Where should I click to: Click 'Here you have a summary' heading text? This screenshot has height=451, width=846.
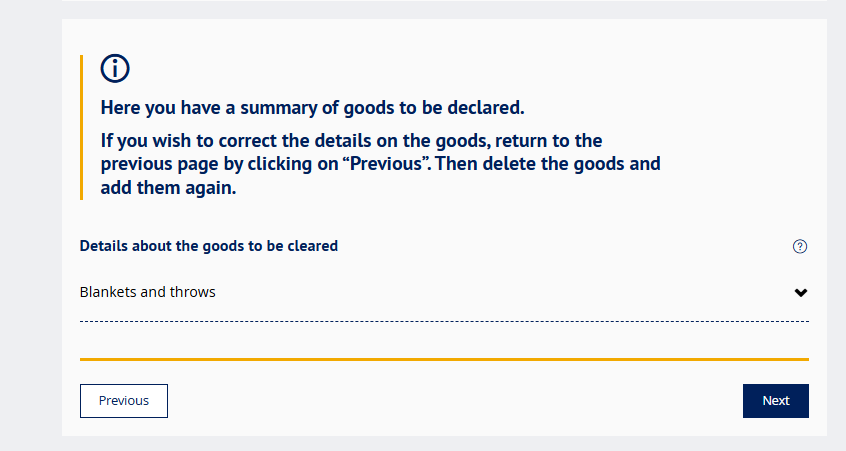click(x=312, y=107)
